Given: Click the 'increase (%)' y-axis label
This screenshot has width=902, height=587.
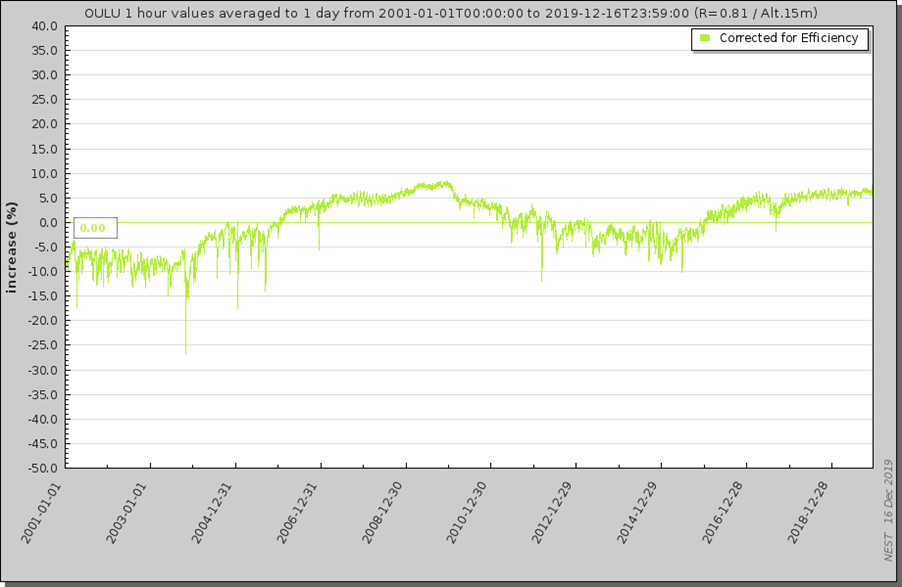Looking at the screenshot, I should tap(12, 247).
